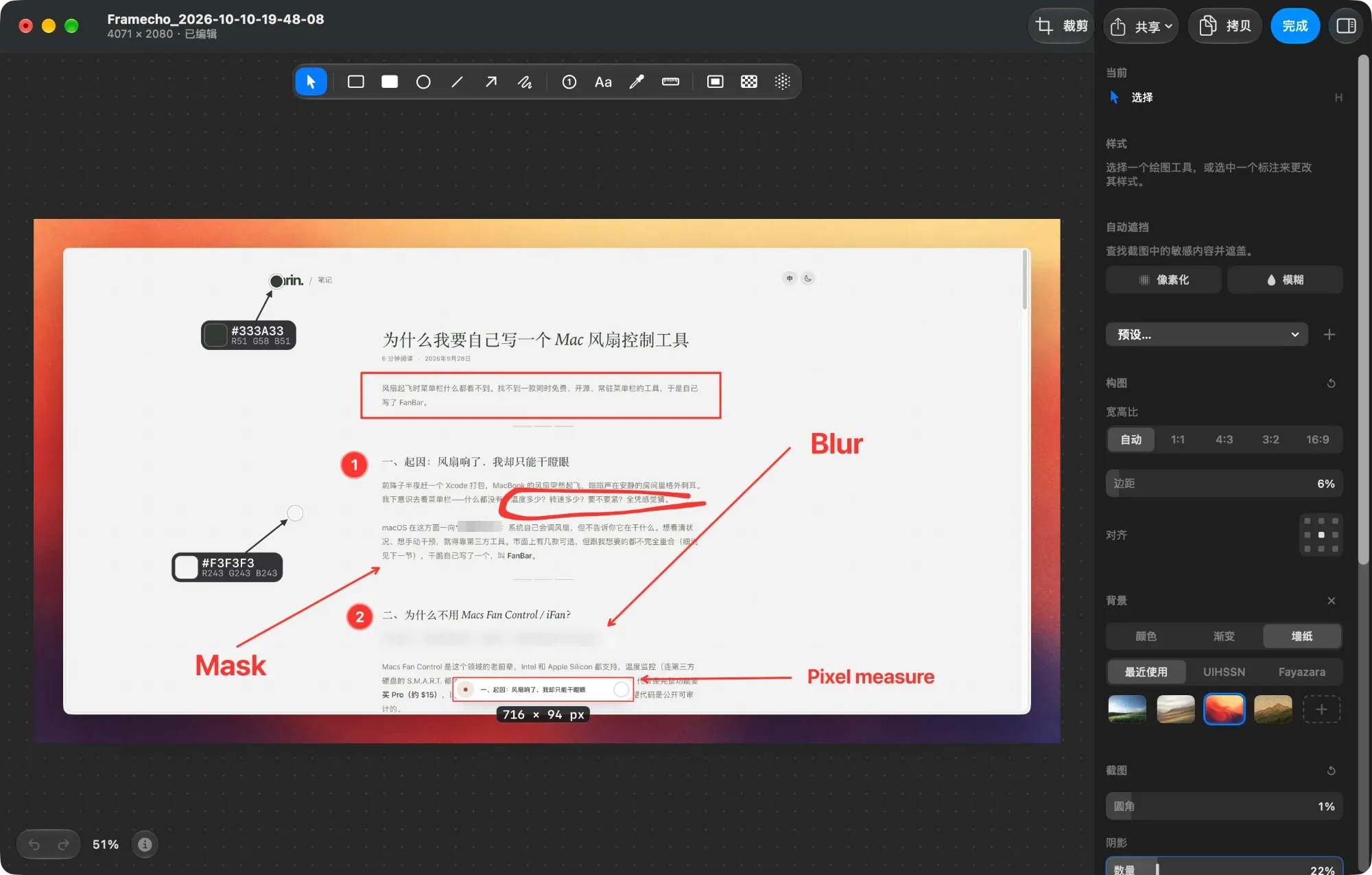Choose the beige sand dunes wallpaper thumbnail
The image size is (1372, 875).
pyautogui.click(x=1175, y=709)
